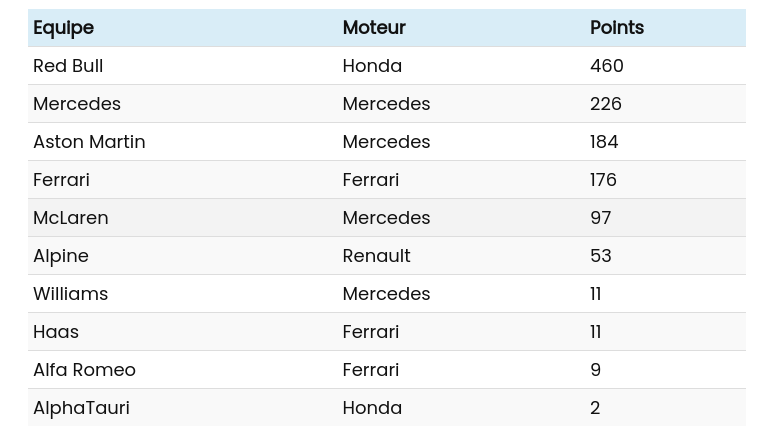Click the Points column header

pos(617,28)
